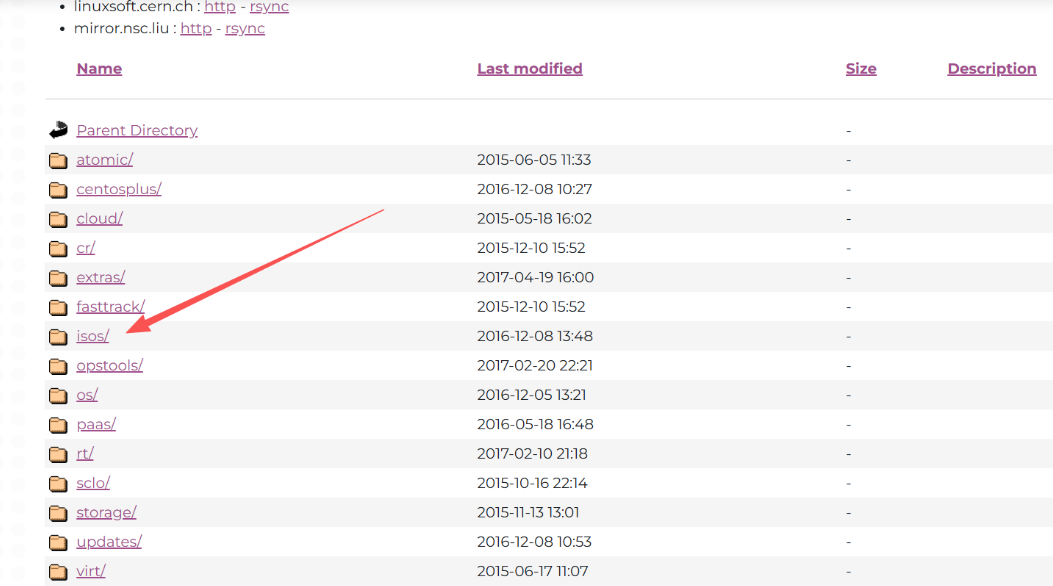Image resolution: width=1053 pixels, height=586 pixels.
Task: Sort listing by Name column
Action: 99,68
